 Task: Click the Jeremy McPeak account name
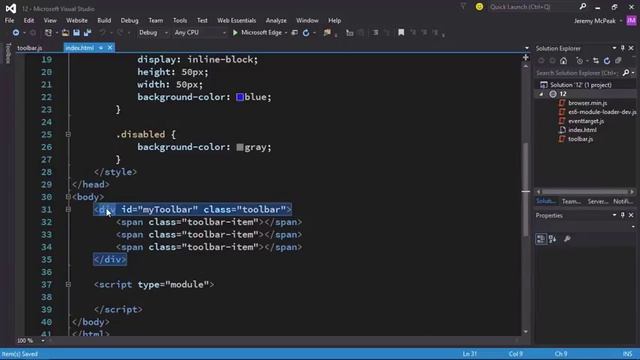(595, 21)
